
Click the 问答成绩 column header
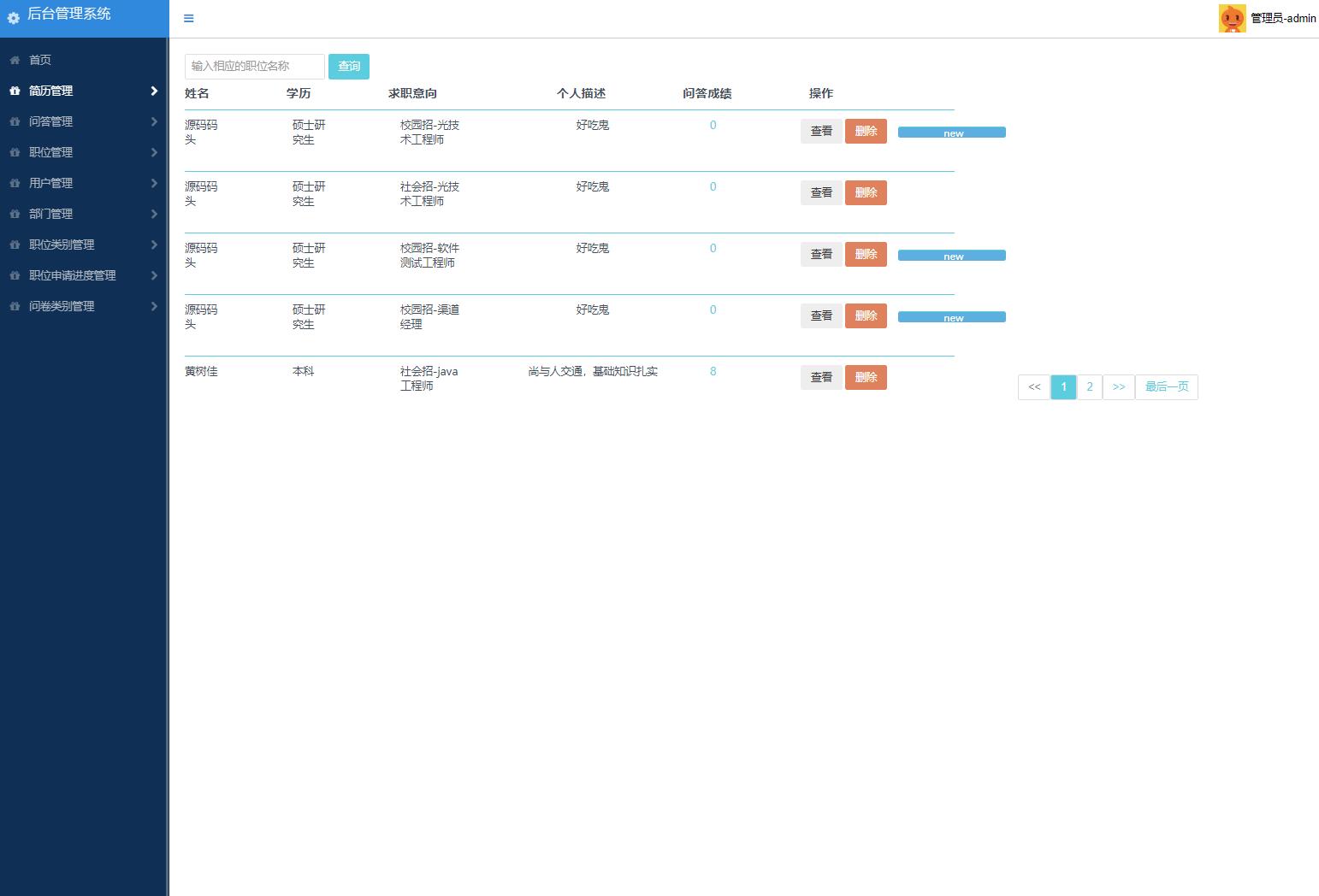(707, 93)
